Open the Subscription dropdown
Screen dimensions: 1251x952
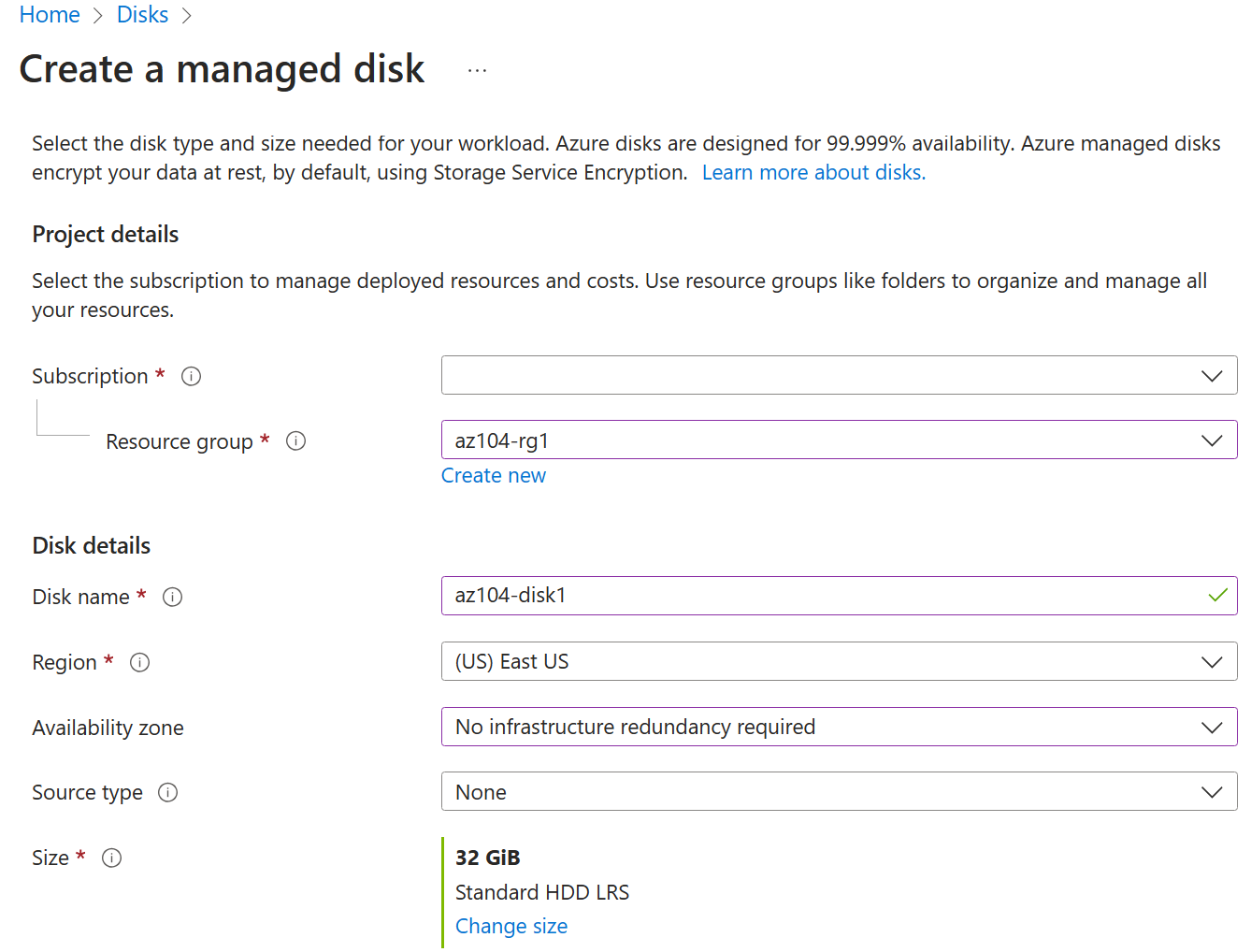coord(838,376)
